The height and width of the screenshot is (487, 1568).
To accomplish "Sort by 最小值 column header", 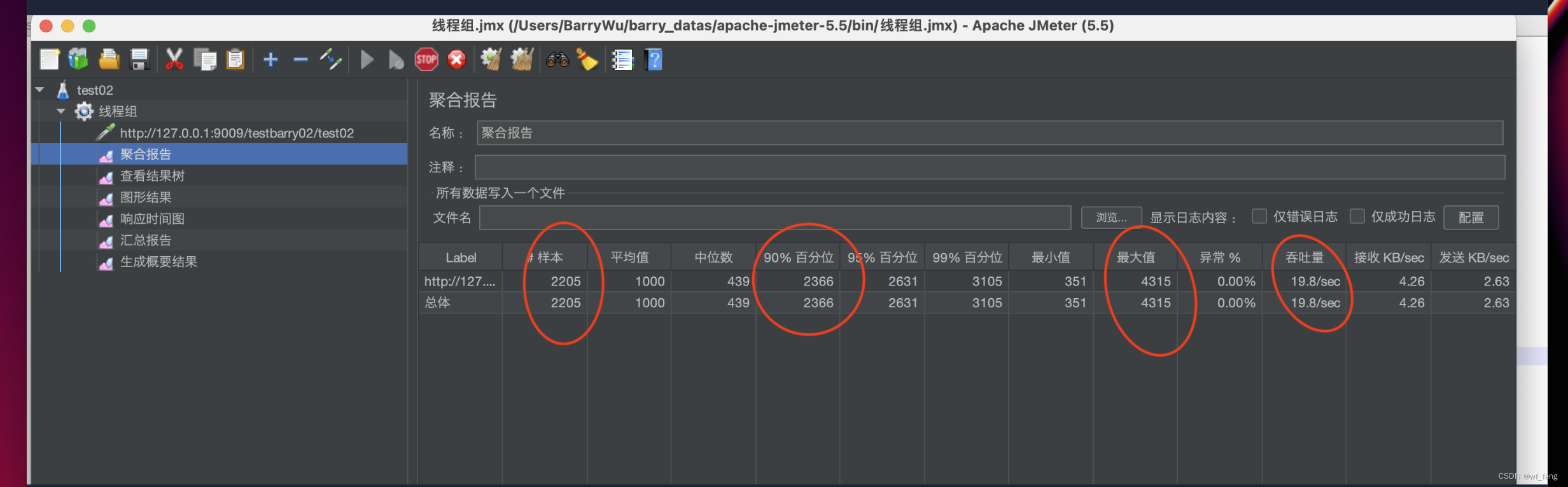I will click(1051, 257).
